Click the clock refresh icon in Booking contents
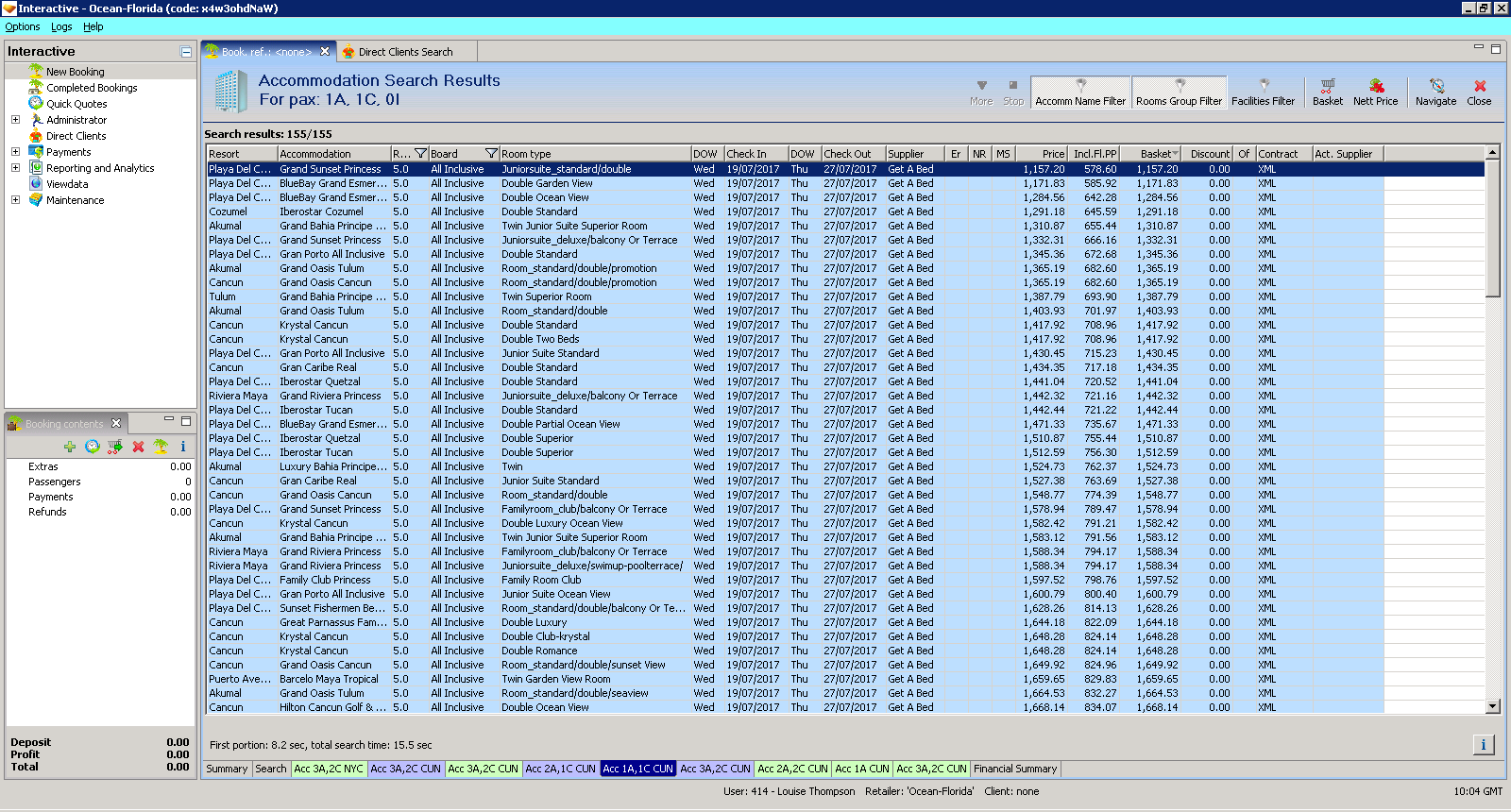1511x812 pixels. coord(92,447)
